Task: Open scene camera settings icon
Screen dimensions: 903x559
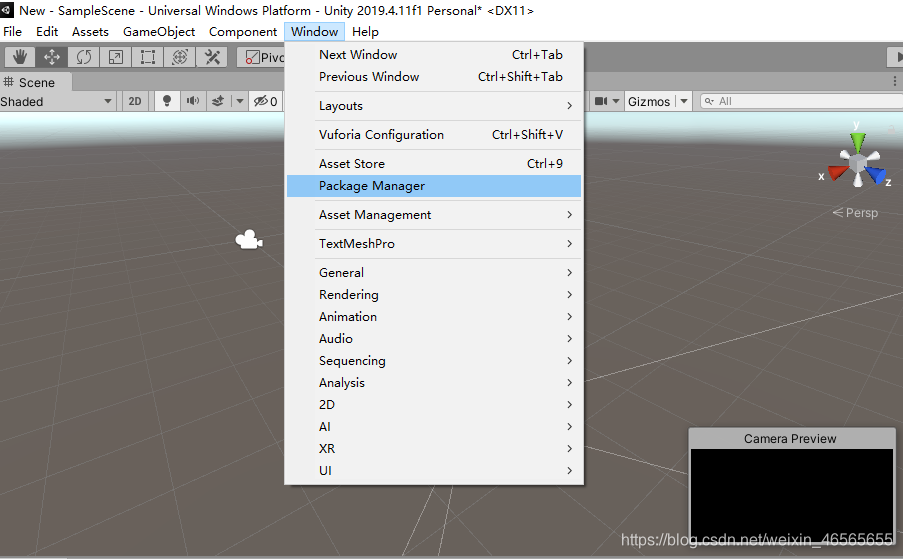Action: point(601,101)
